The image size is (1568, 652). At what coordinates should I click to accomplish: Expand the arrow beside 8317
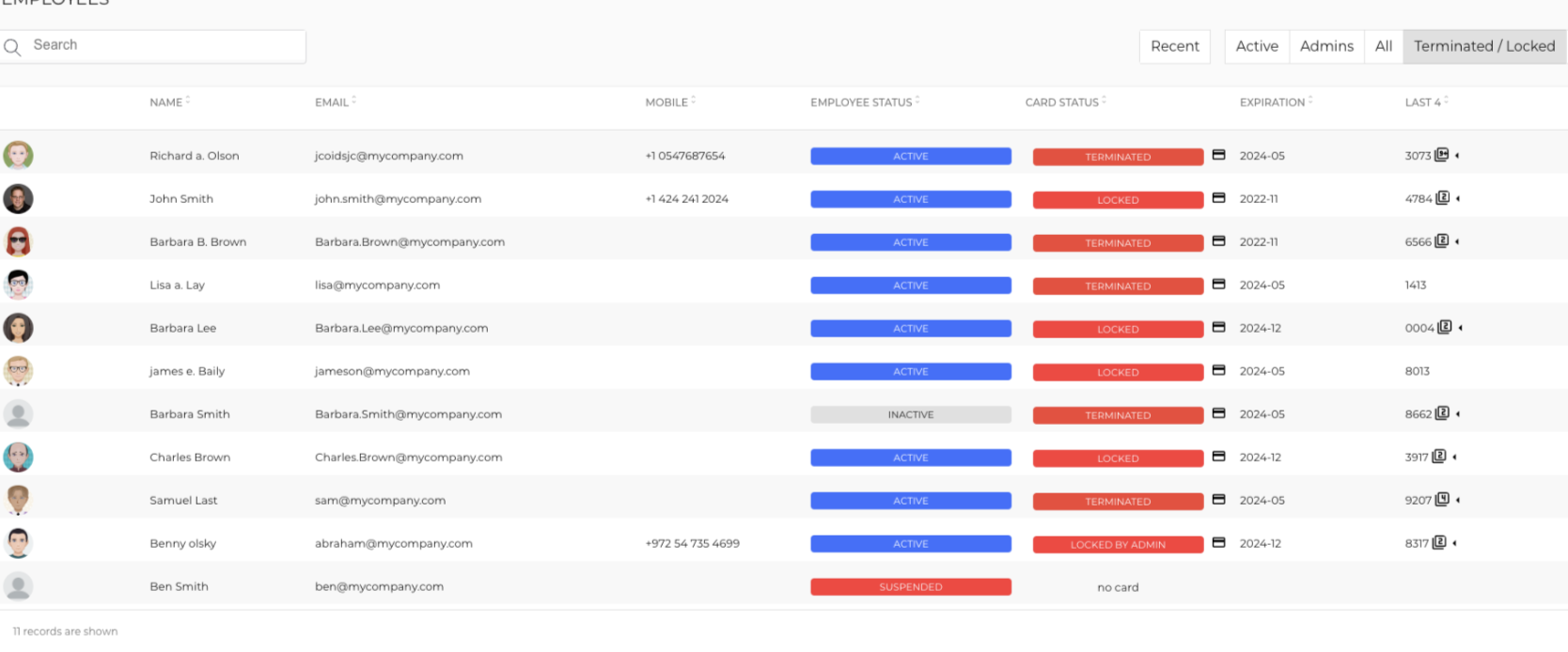(1454, 543)
